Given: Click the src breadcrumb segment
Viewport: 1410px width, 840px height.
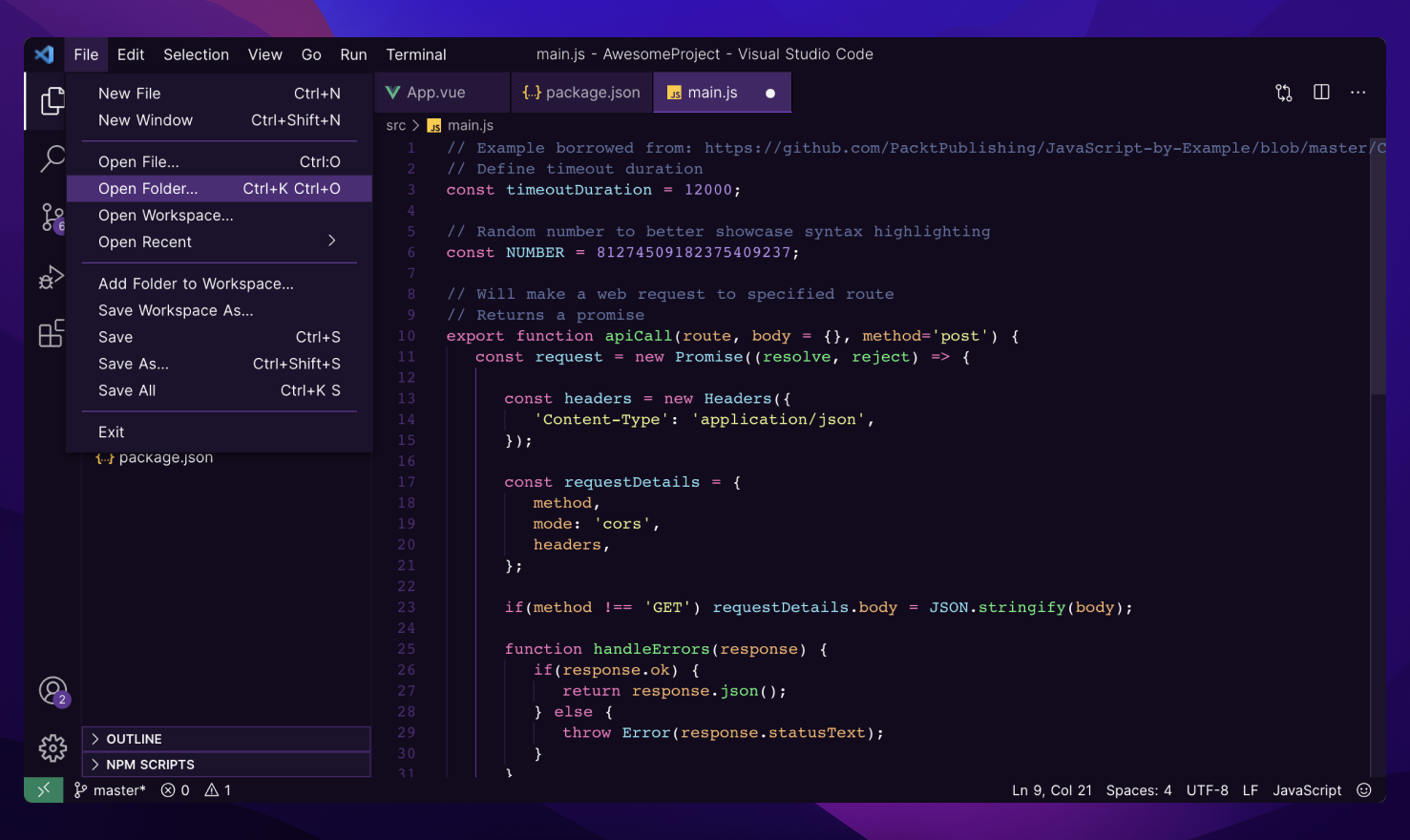Looking at the screenshot, I should tap(395, 125).
